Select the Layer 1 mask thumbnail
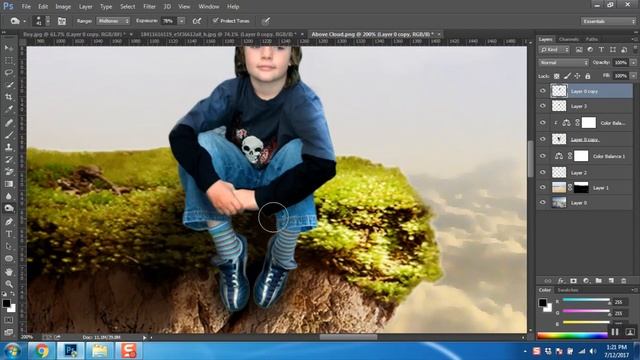Image resolution: width=640 pixels, height=360 pixels. [581, 187]
